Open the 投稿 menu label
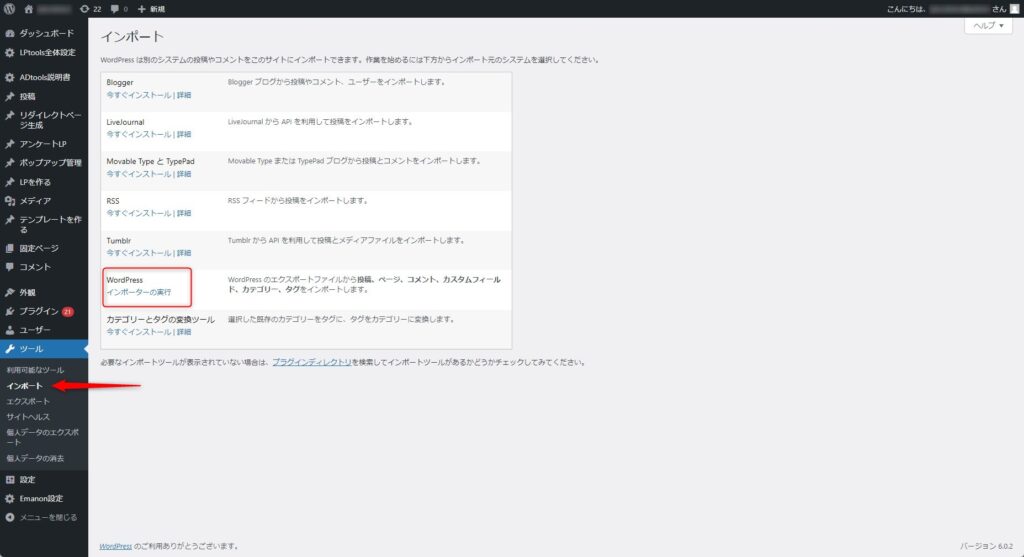1024x557 pixels. point(27,96)
